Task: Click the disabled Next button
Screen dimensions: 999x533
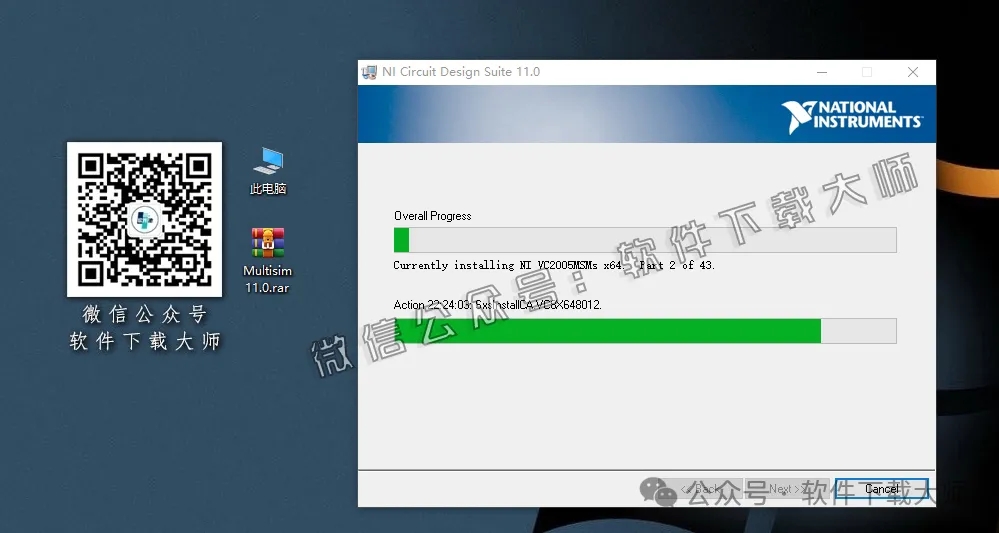Action: [x=785, y=489]
